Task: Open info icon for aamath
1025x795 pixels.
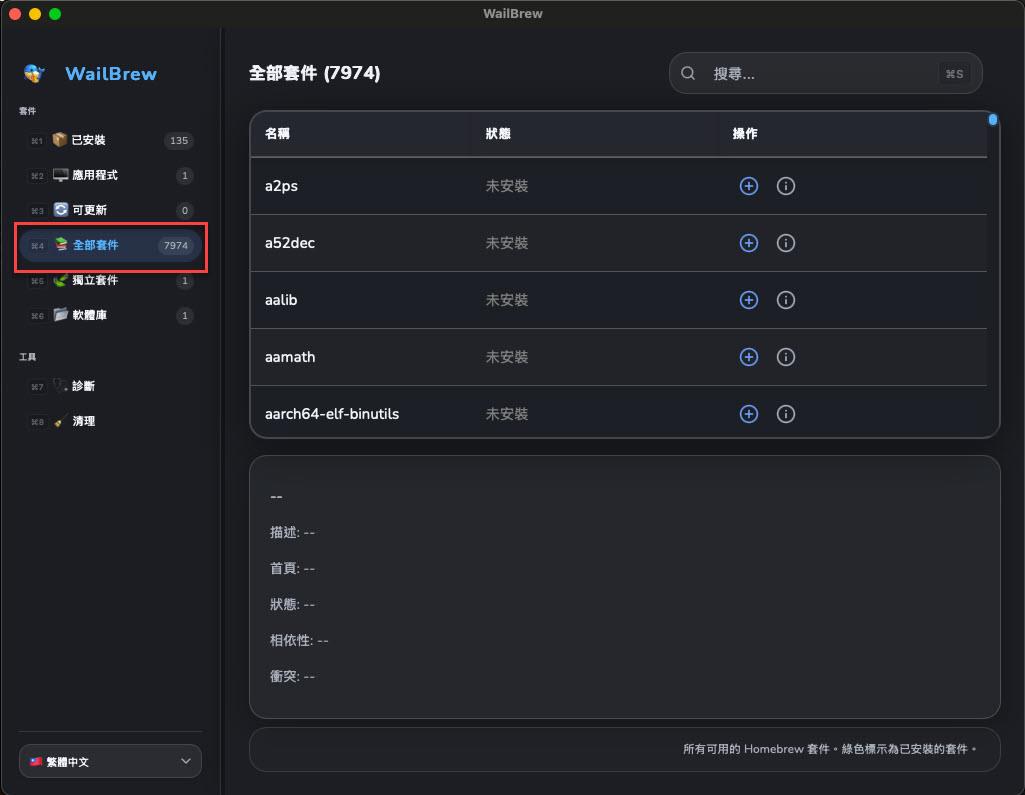Action: [786, 357]
